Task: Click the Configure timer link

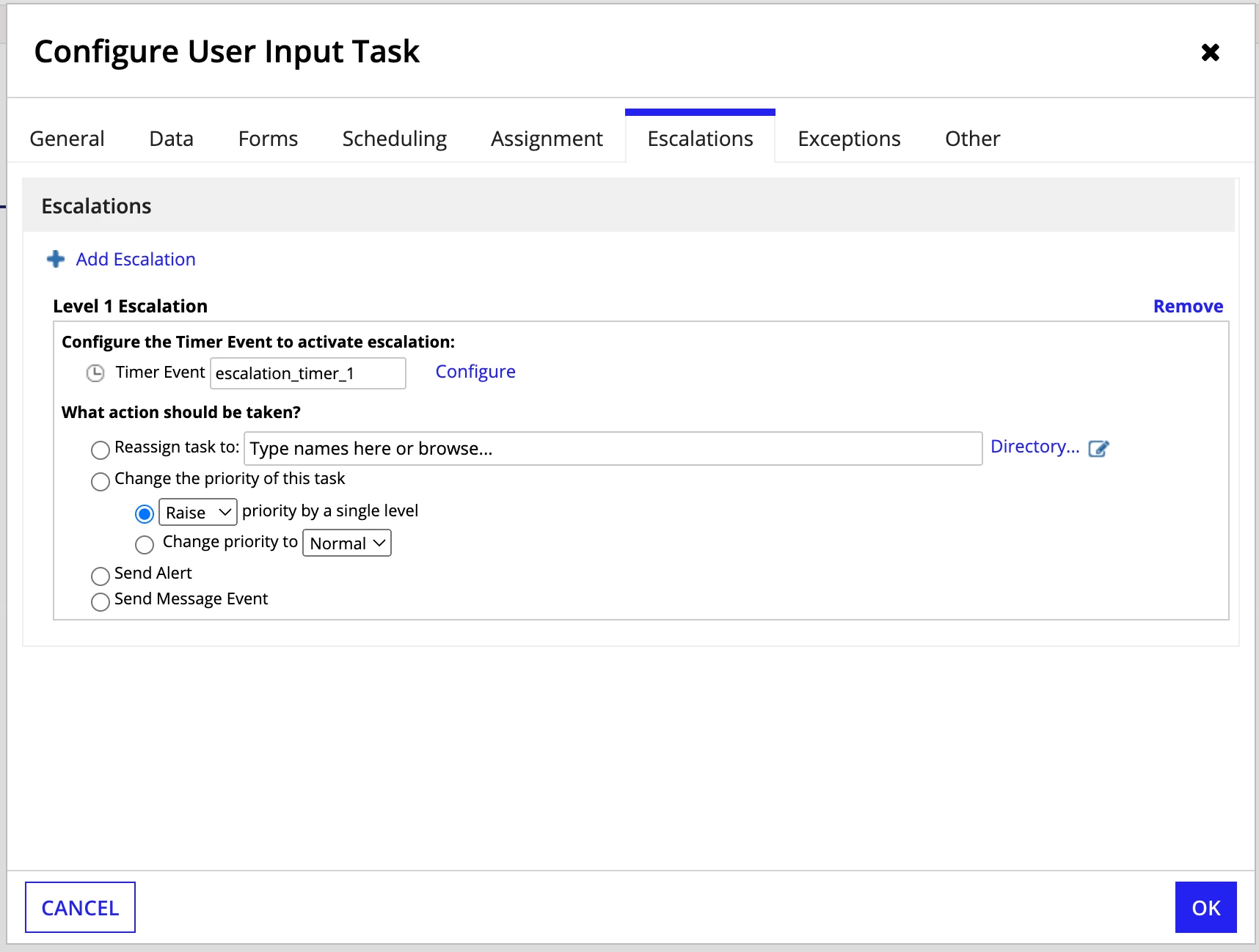Action: click(475, 372)
